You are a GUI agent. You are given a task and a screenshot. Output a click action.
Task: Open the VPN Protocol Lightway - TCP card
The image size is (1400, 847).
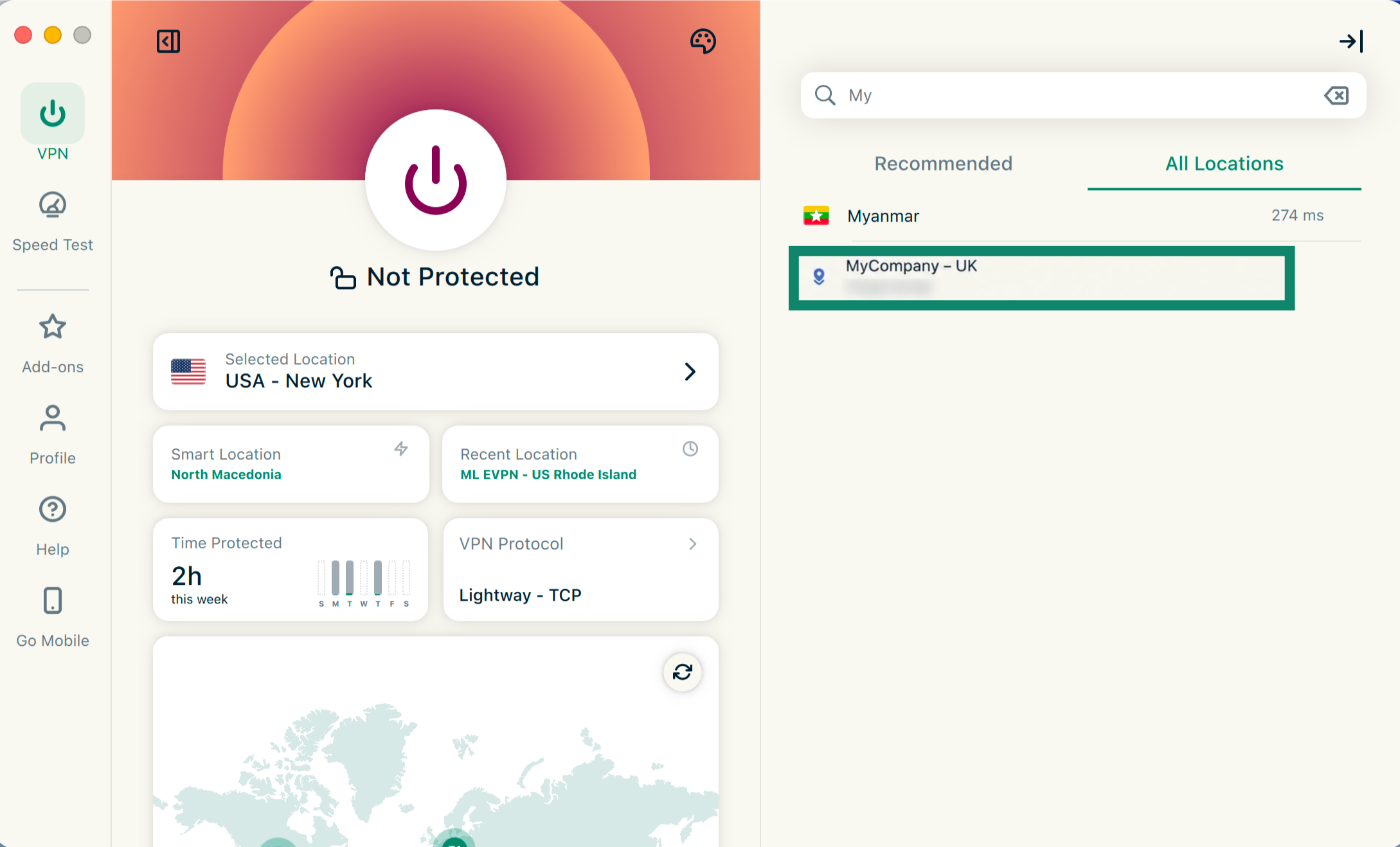coord(580,569)
